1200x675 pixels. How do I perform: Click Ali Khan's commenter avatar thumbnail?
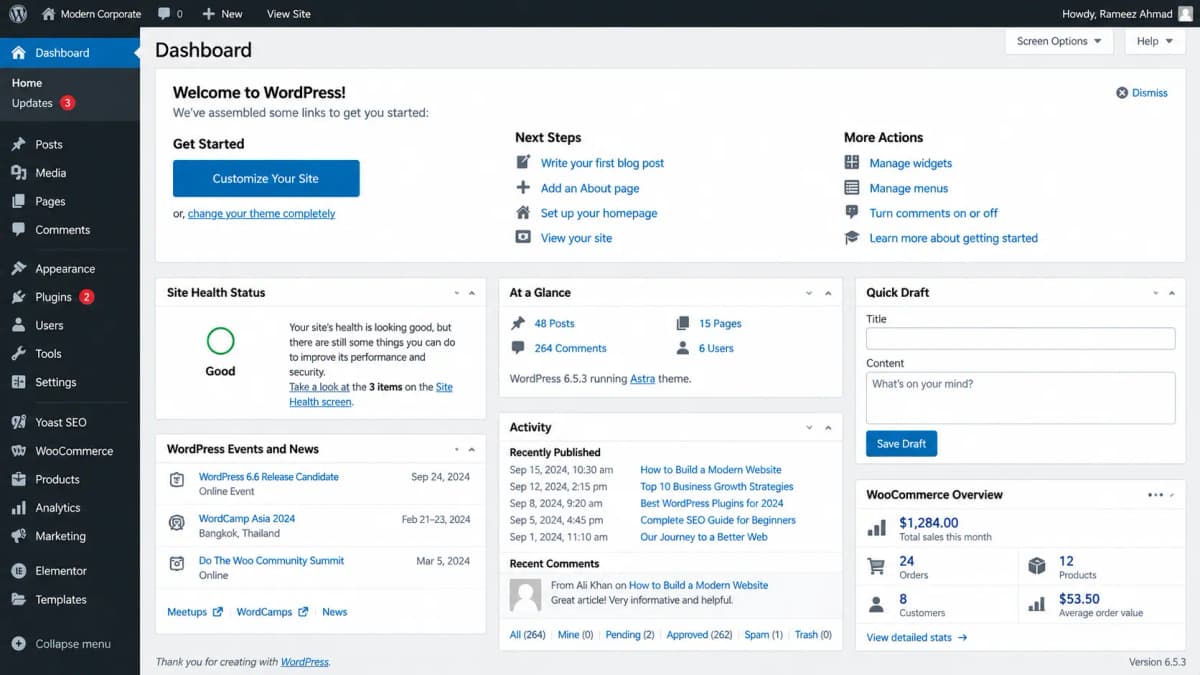coord(525,594)
